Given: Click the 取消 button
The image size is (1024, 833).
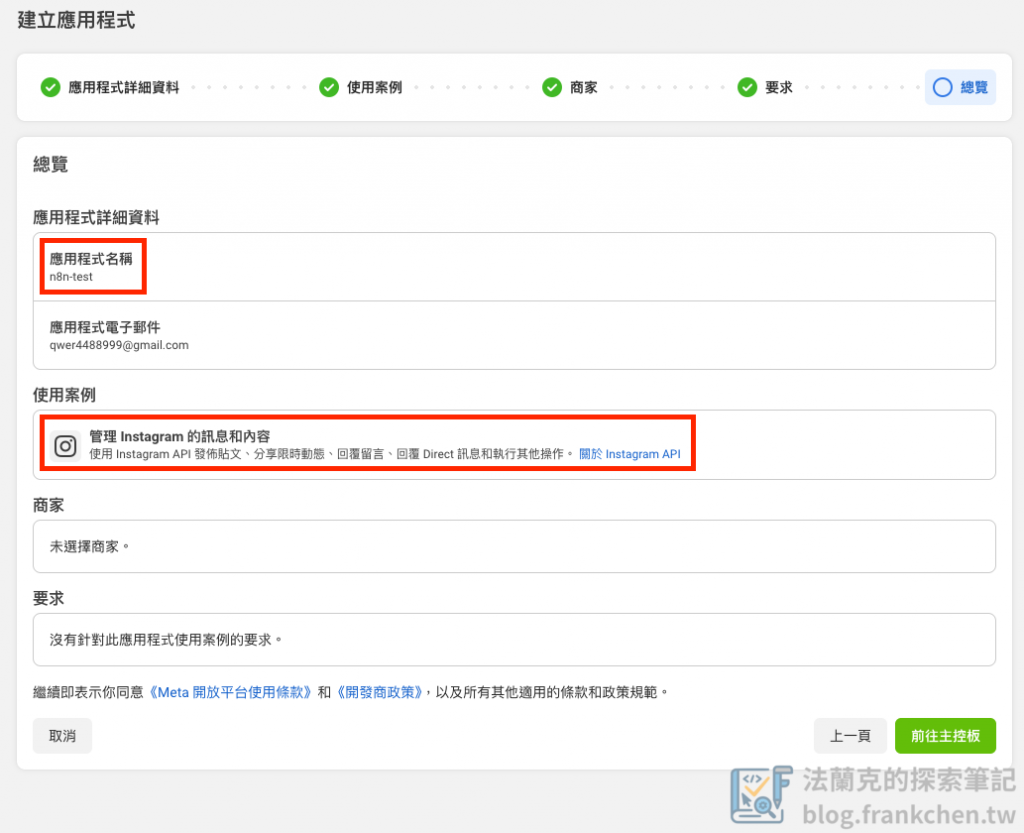Looking at the screenshot, I should pos(62,736).
